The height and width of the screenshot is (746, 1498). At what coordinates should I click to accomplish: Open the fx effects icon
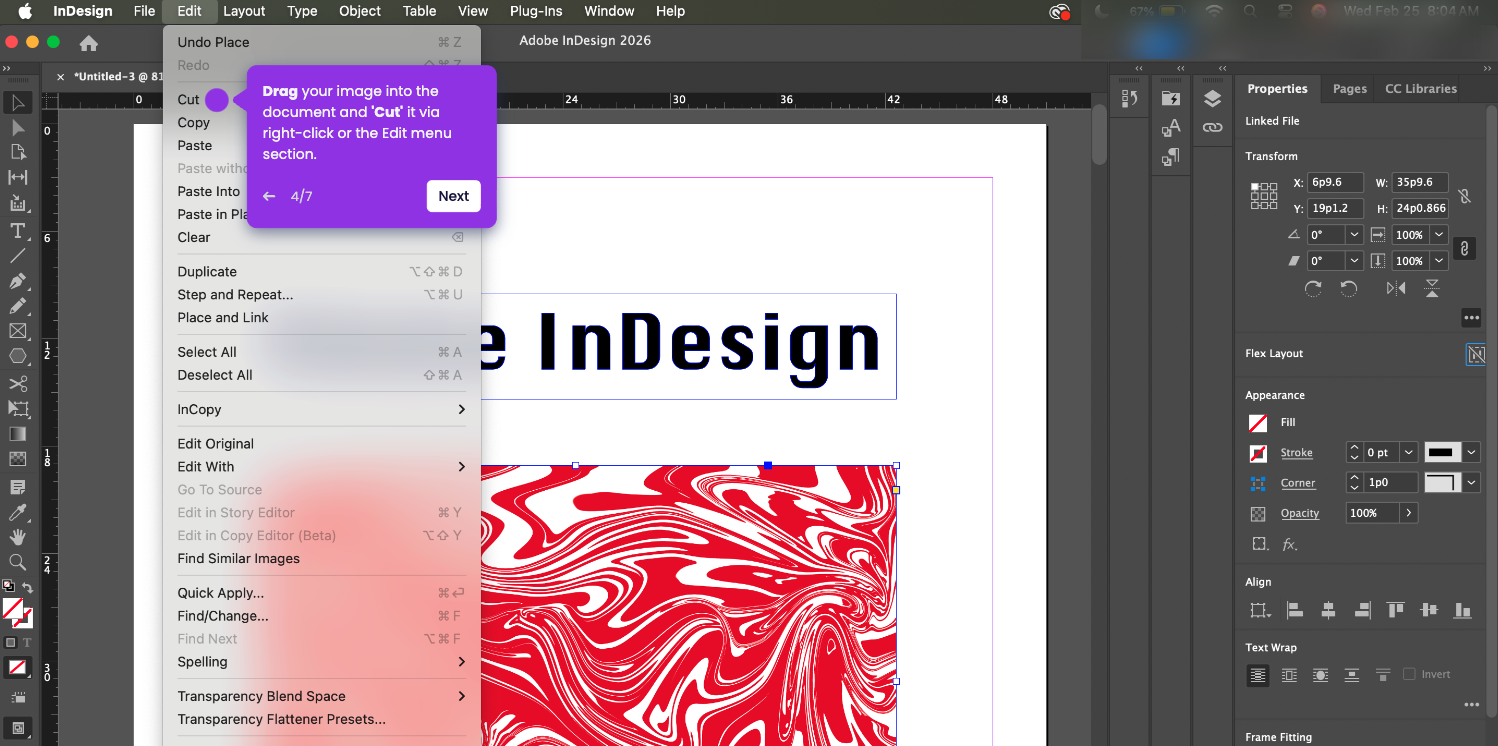pyautogui.click(x=1290, y=545)
